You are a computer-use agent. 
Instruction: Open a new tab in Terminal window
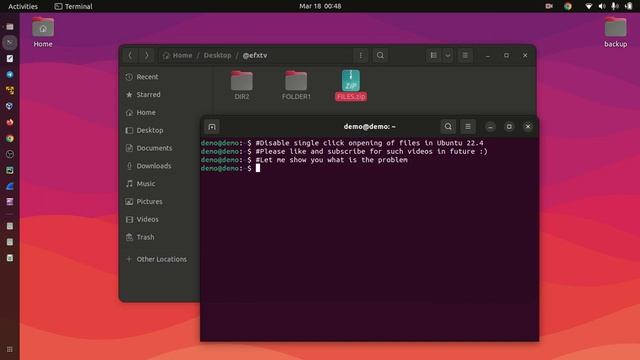(212, 127)
